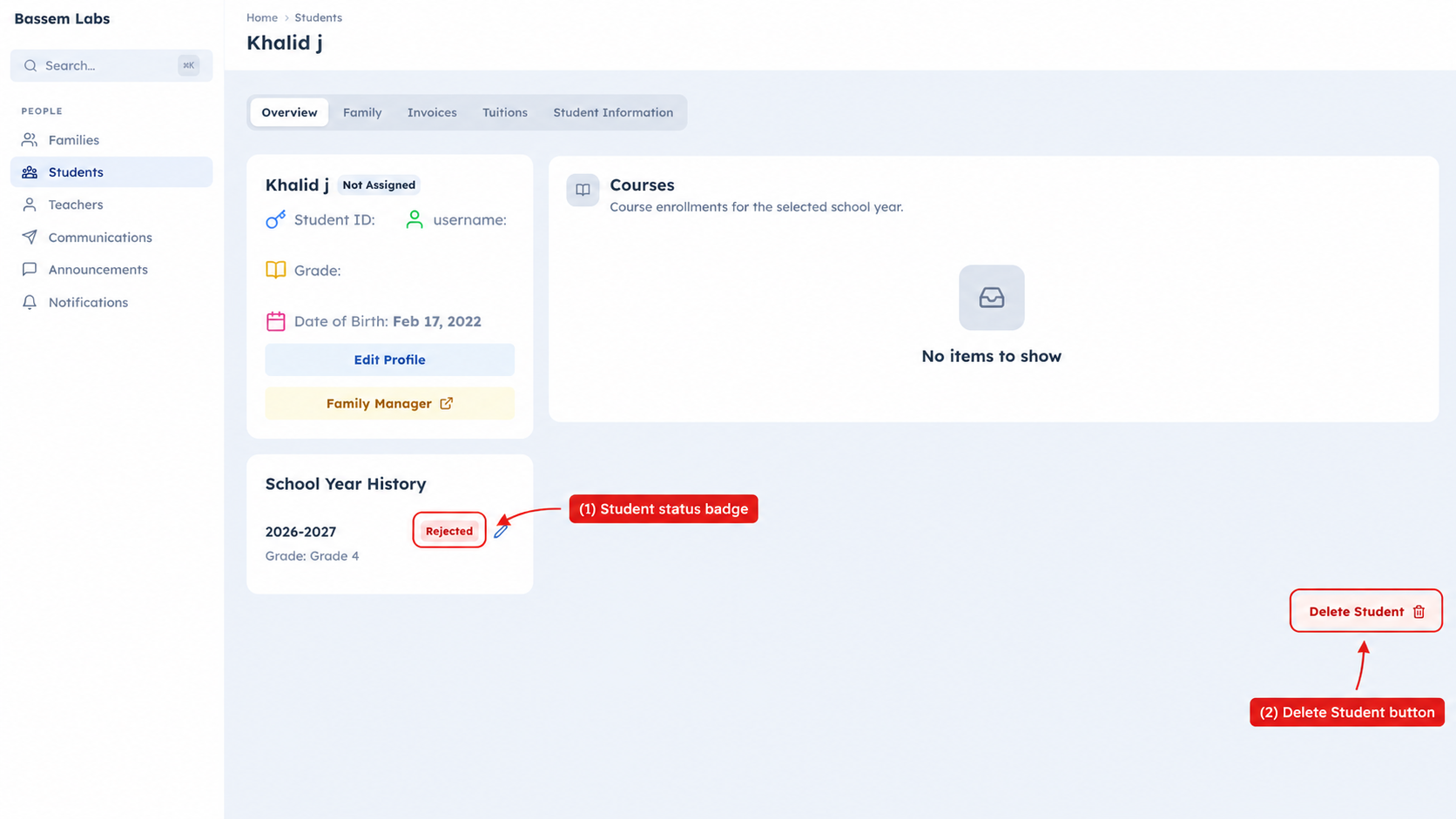Image resolution: width=1456 pixels, height=819 pixels.
Task: Open the Family tab
Action: click(362, 112)
